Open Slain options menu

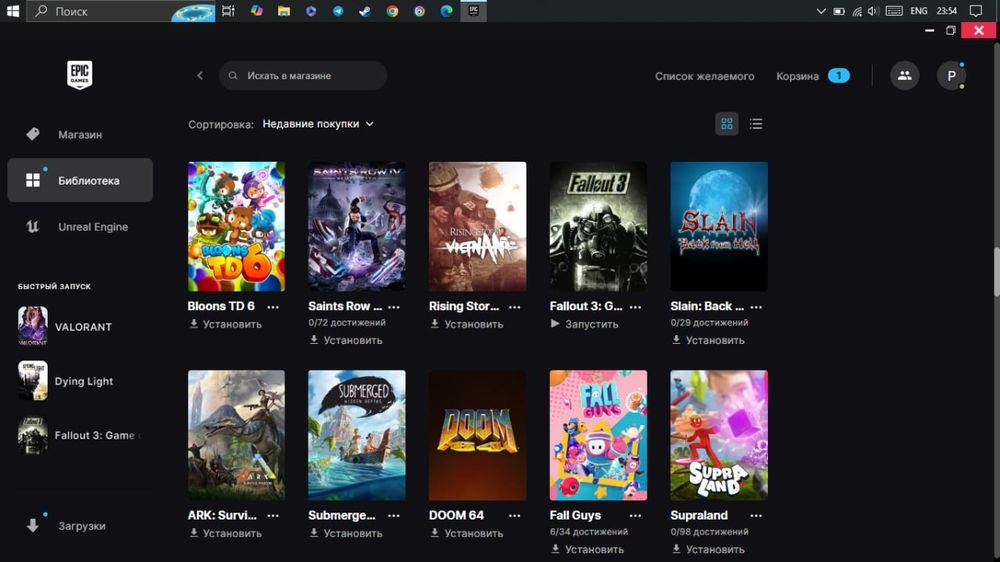click(x=756, y=307)
